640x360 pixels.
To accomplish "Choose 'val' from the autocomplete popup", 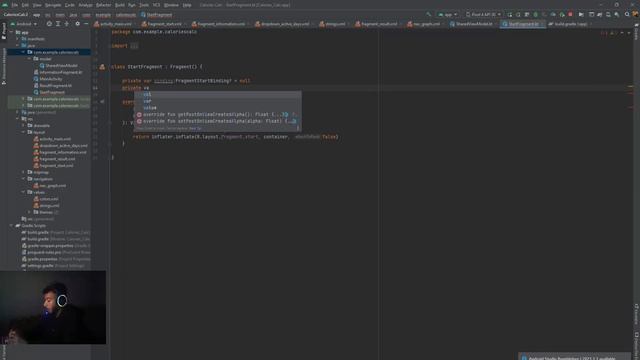I will [218, 94].
